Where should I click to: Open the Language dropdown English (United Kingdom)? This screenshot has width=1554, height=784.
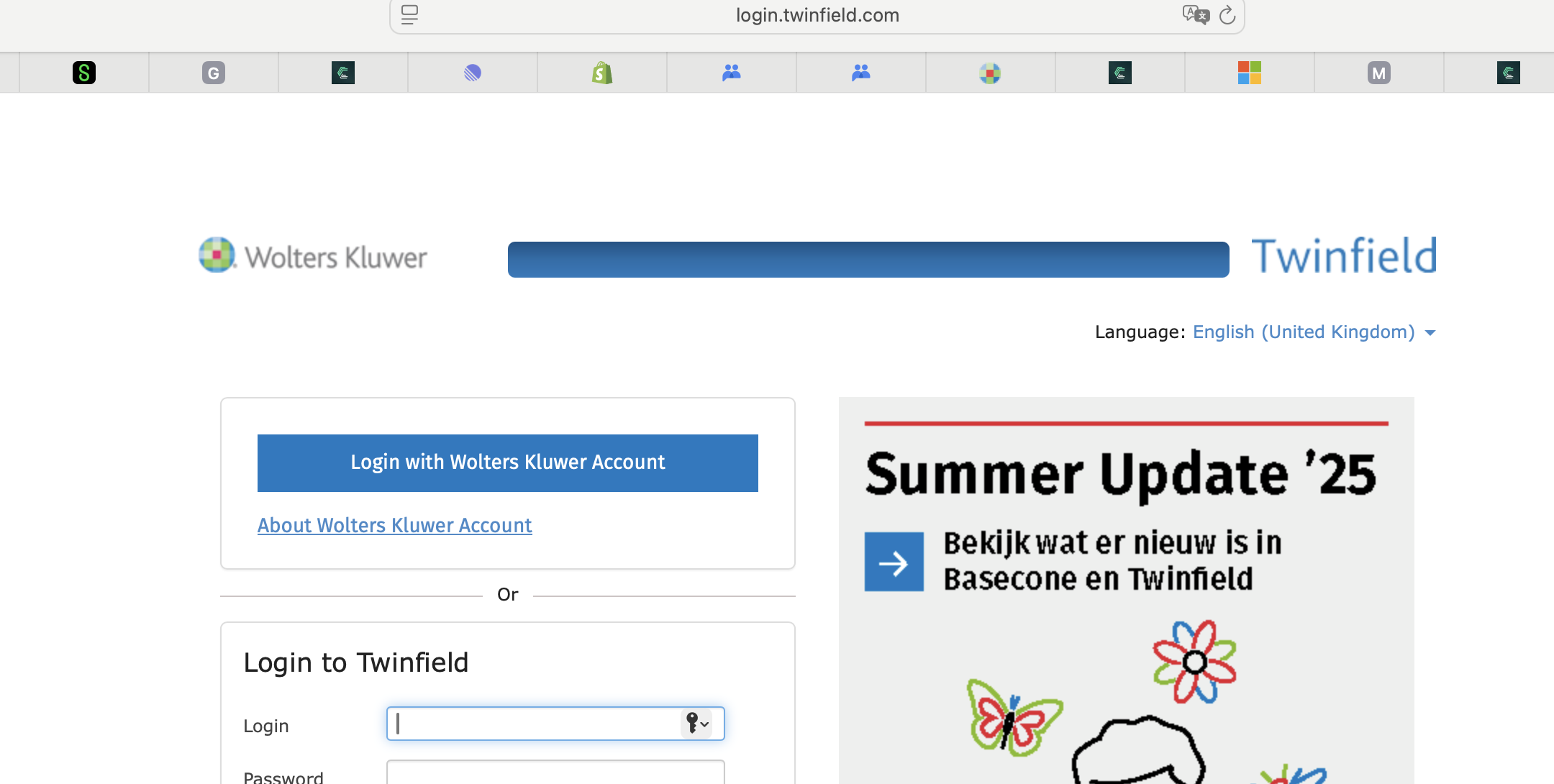[x=1304, y=332]
